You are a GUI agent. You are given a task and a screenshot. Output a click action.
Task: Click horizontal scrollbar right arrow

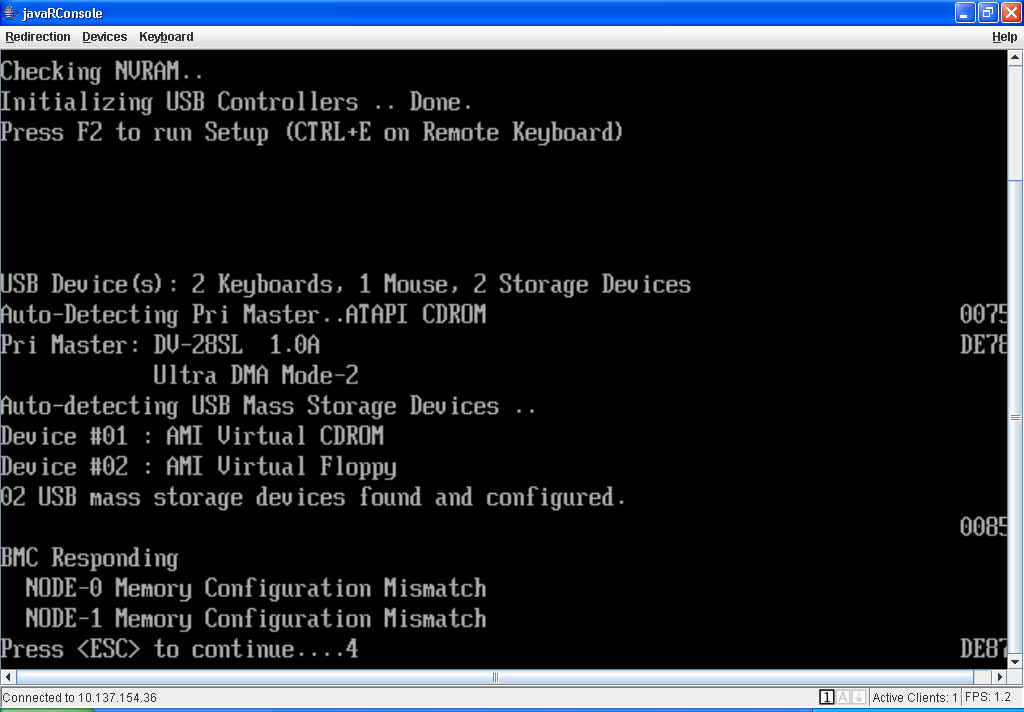pyautogui.click(x=1000, y=677)
